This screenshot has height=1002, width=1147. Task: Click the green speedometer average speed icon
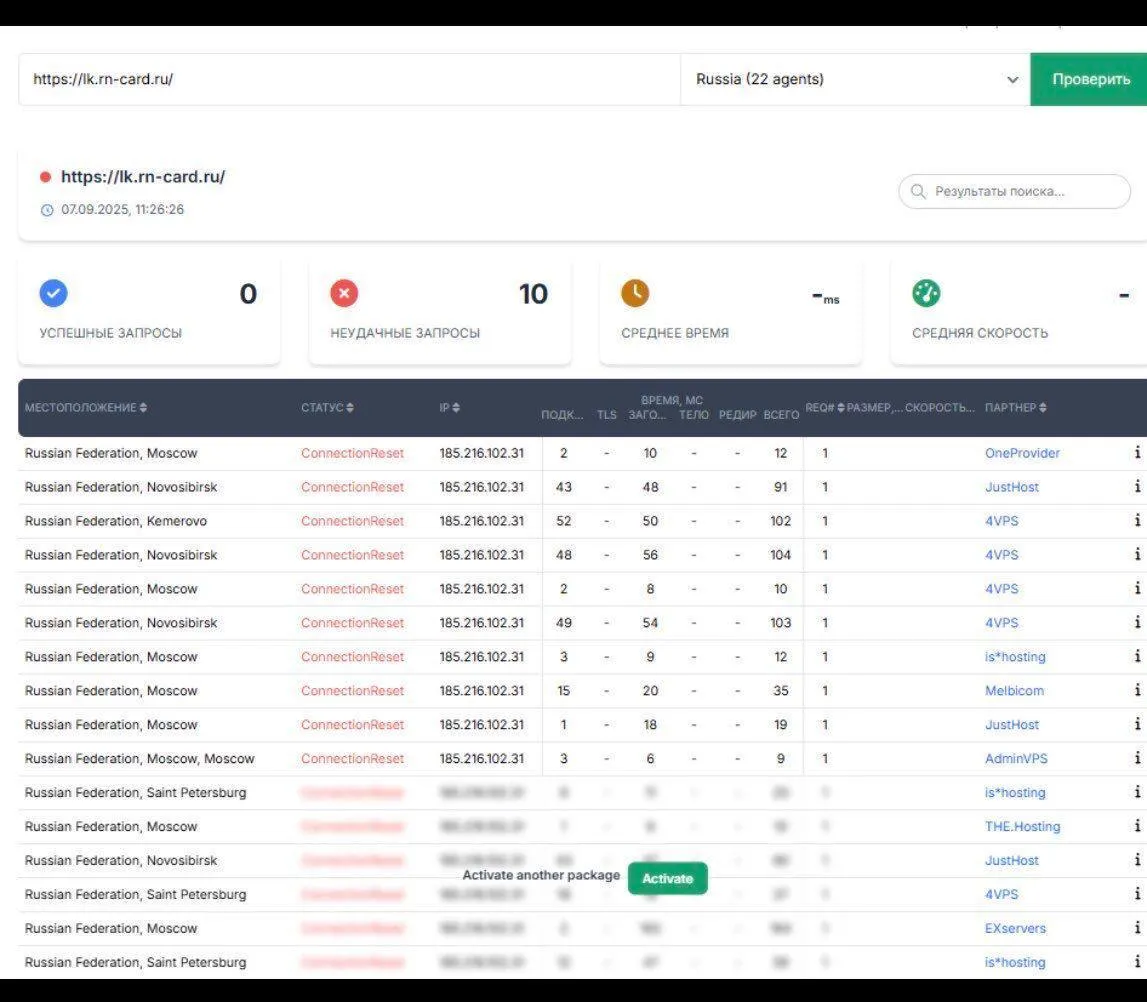click(926, 293)
